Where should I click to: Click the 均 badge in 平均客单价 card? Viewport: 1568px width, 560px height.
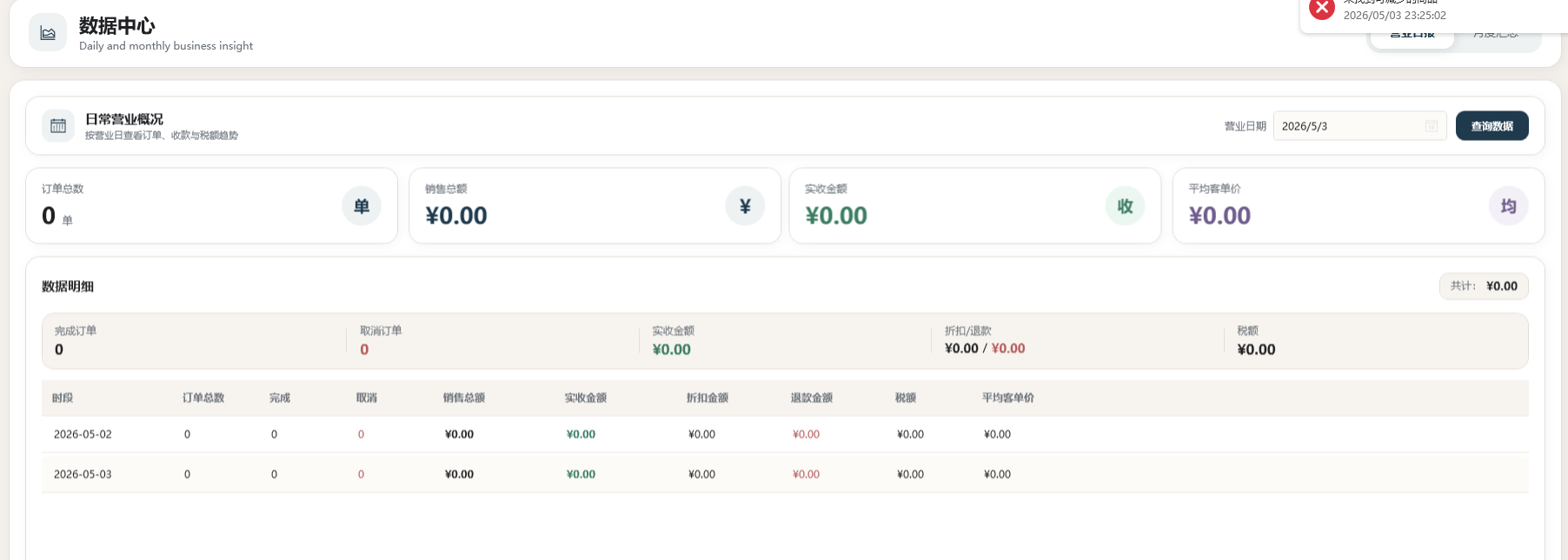pos(1509,206)
